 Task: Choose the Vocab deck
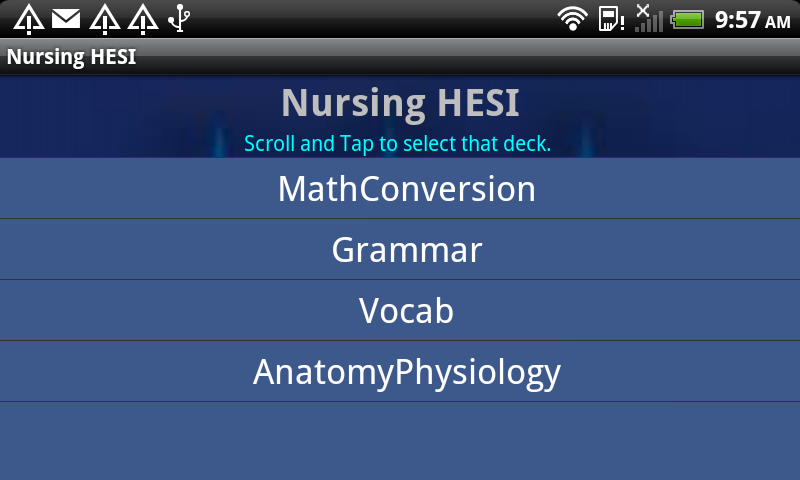point(406,311)
